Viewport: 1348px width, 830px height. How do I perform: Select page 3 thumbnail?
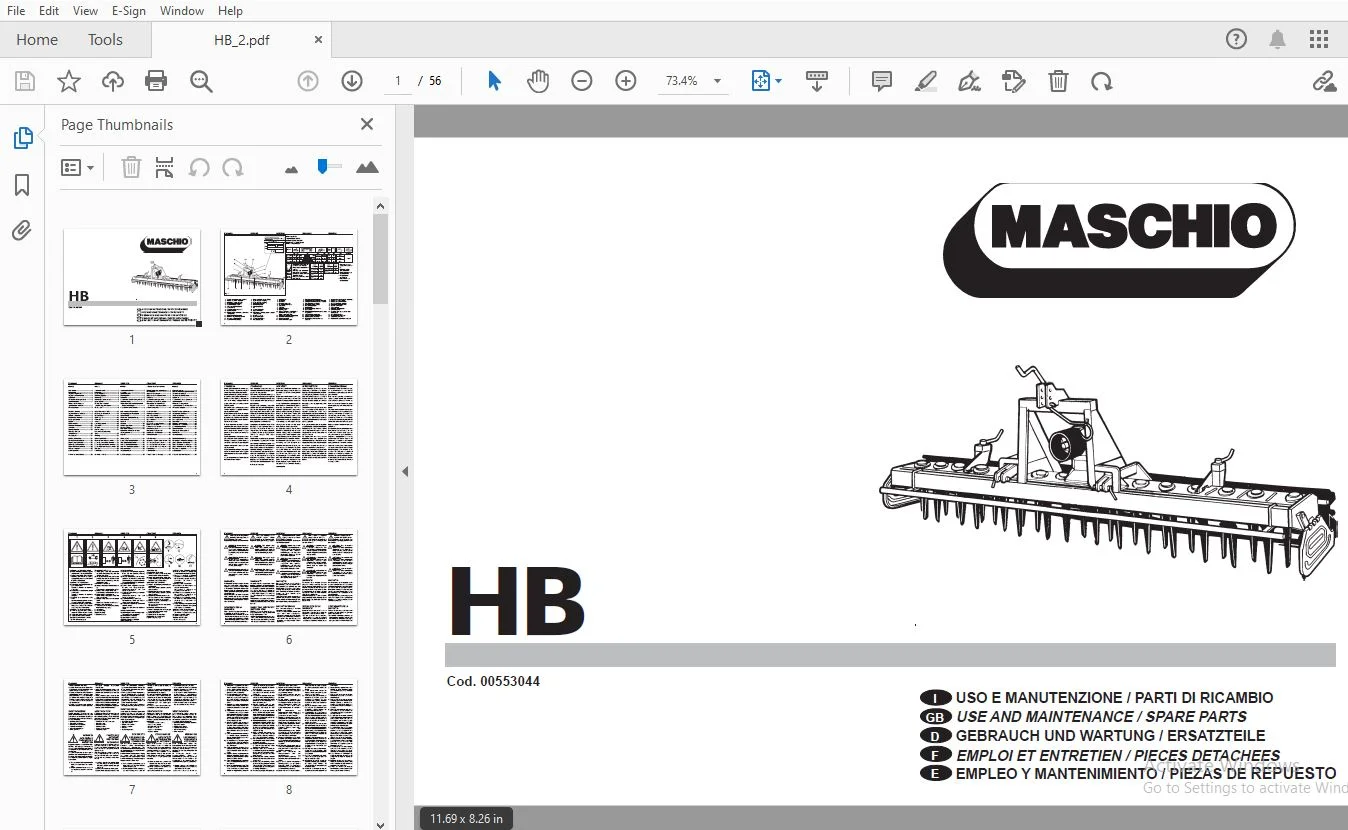(x=132, y=427)
